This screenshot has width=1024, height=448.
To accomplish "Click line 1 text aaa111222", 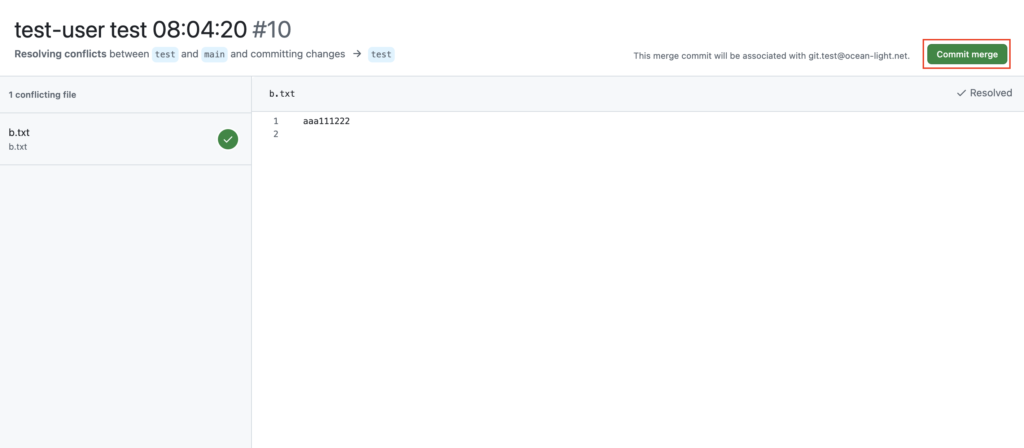I will tap(327, 121).
